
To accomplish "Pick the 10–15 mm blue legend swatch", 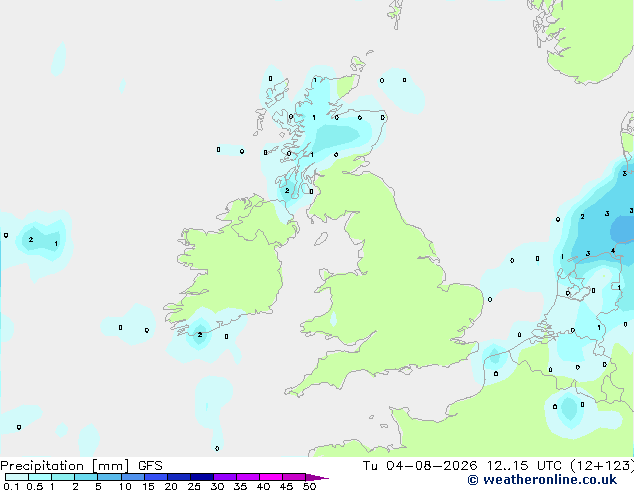I will (132, 477).
